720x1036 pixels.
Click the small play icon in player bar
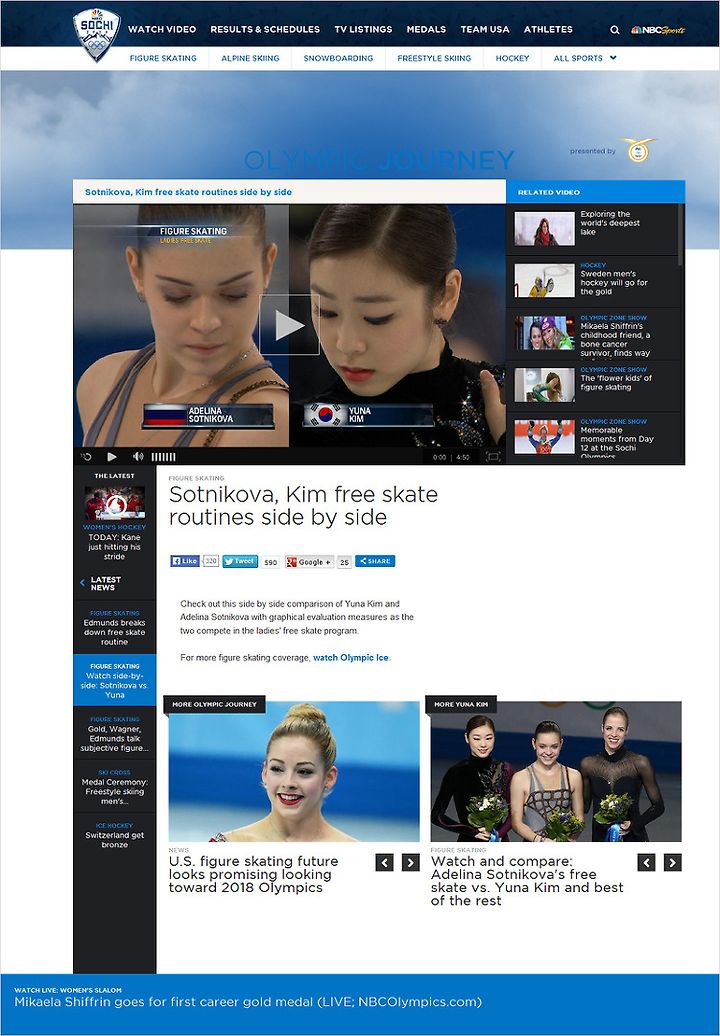click(112, 457)
